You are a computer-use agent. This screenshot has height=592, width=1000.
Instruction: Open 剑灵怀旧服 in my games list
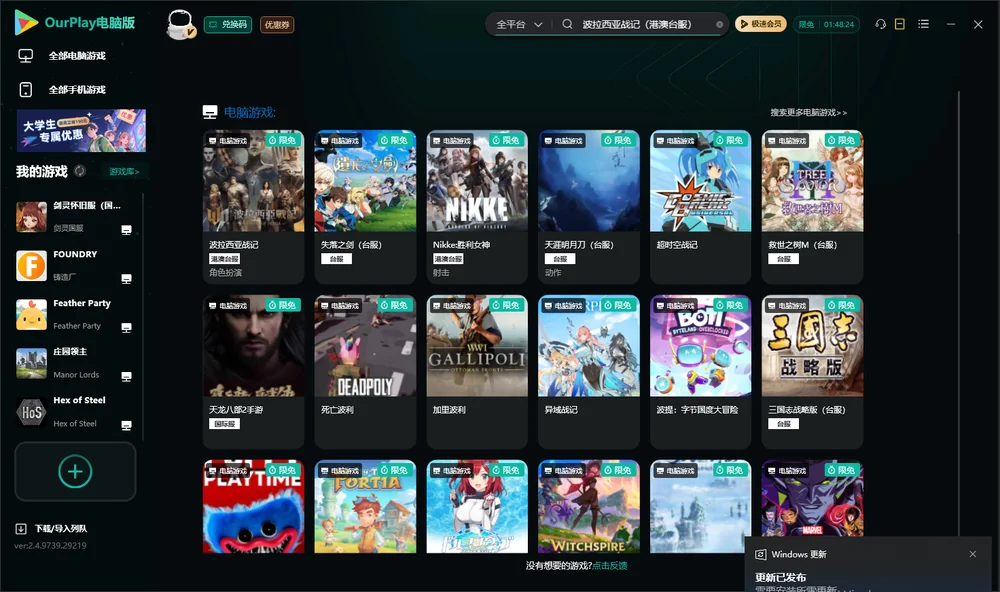tap(75, 217)
